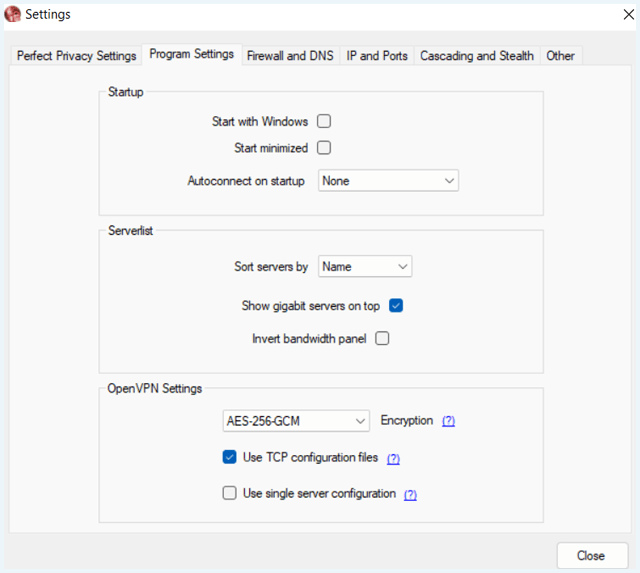Image resolution: width=640 pixels, height=573 pixels.
Task: Click the Perfect Privacy app icon in title bar
Action: 13,14
